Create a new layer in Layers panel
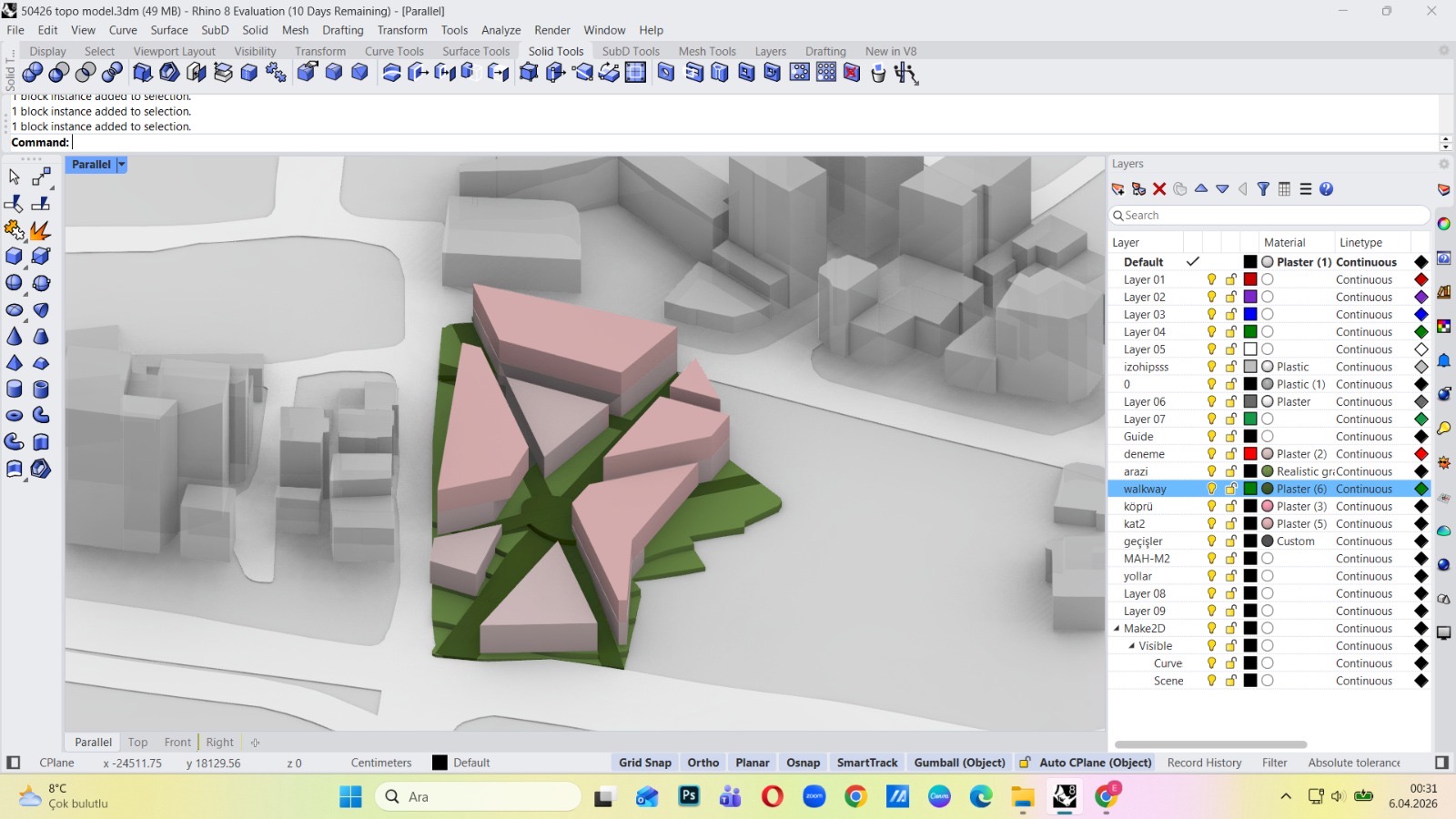The width and height of the screenshot is (1456, 819). (1117, 189)
